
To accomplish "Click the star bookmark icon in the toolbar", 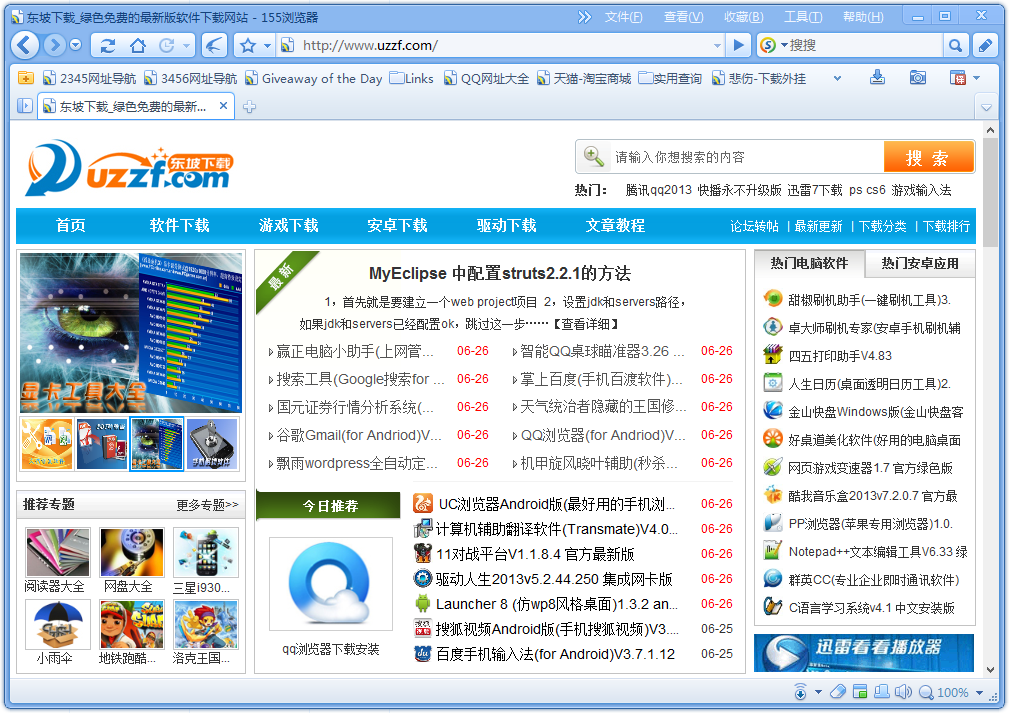I will (x=248, y=45).
